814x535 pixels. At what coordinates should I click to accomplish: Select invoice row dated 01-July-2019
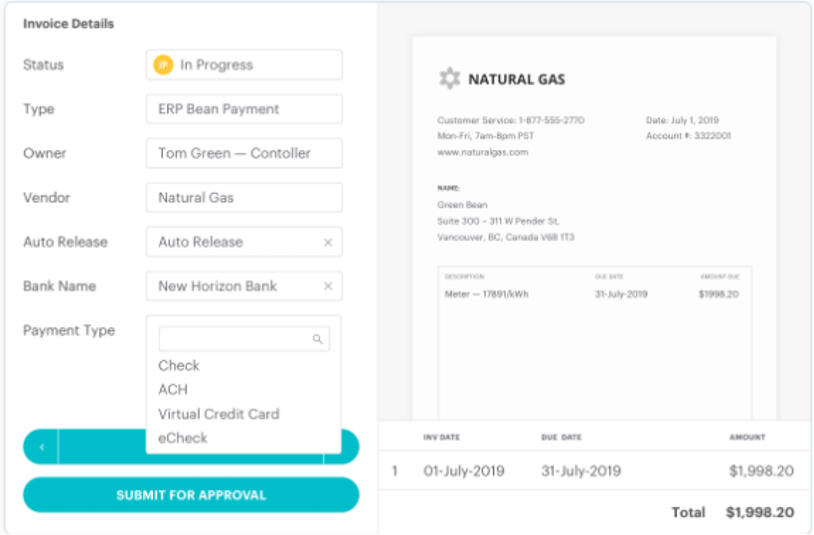point(596,471)
